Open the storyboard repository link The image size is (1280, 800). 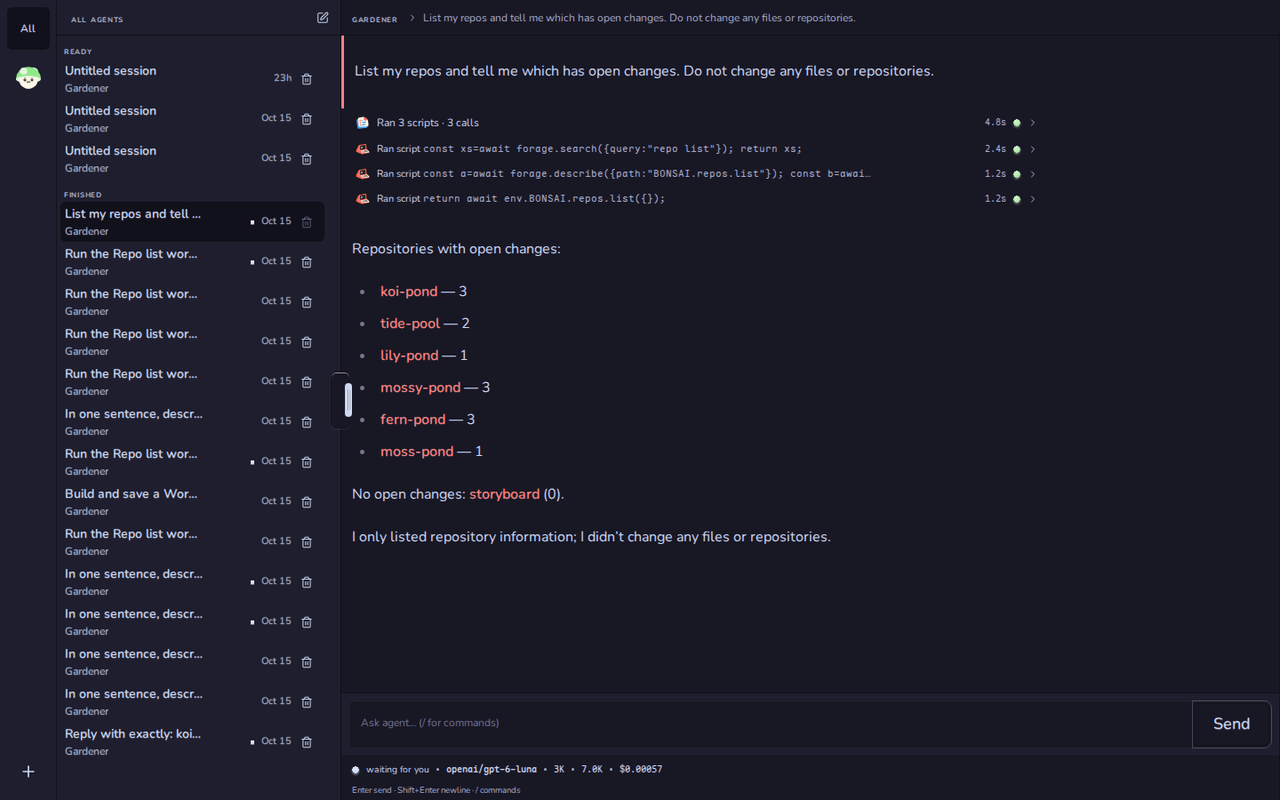(504, 494)
